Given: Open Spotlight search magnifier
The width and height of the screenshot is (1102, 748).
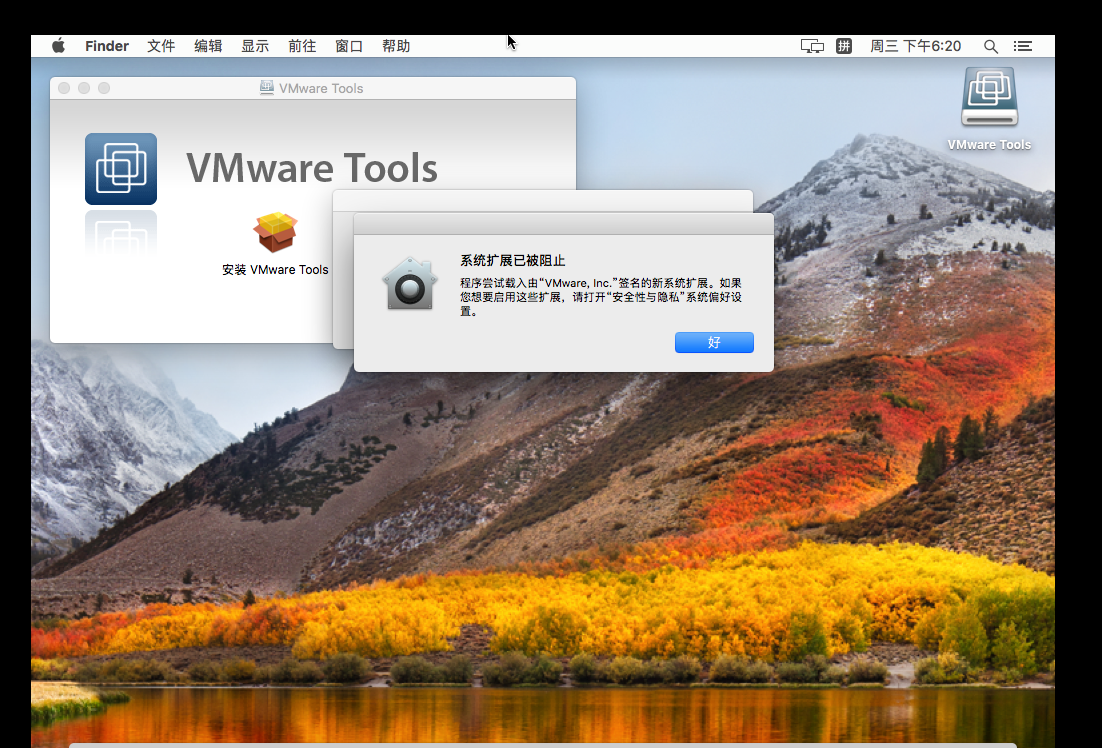Looking at the screenshot, I should [x=990, y=46].
